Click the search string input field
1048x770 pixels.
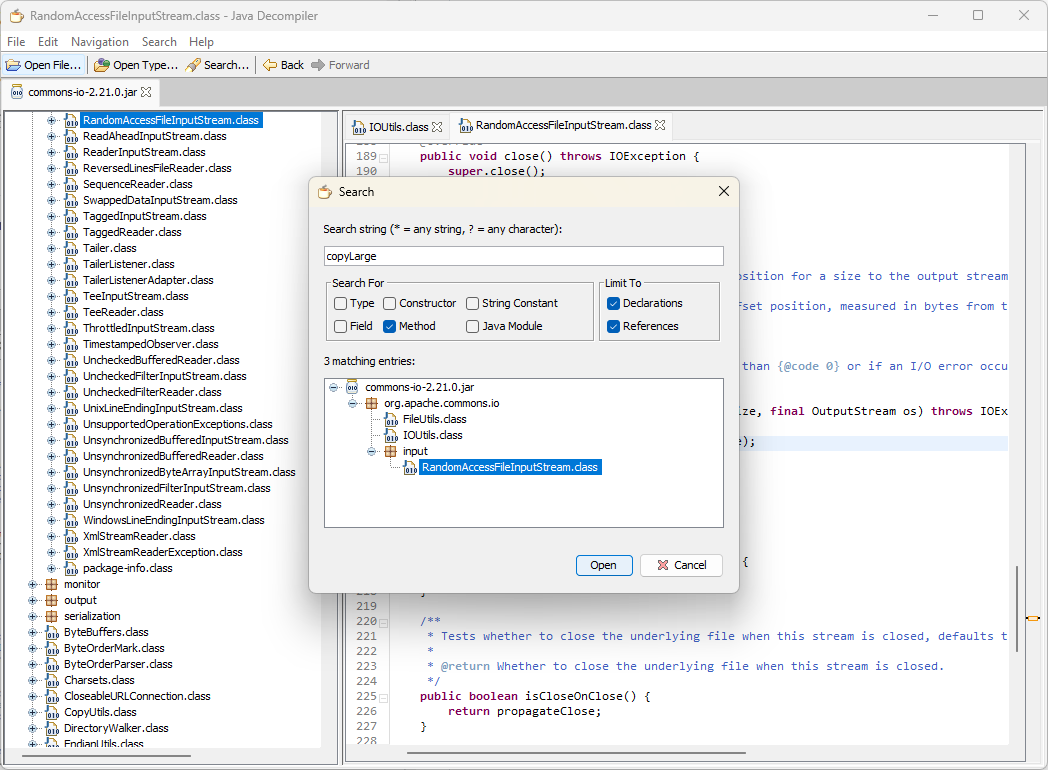[x=523, y=256]
